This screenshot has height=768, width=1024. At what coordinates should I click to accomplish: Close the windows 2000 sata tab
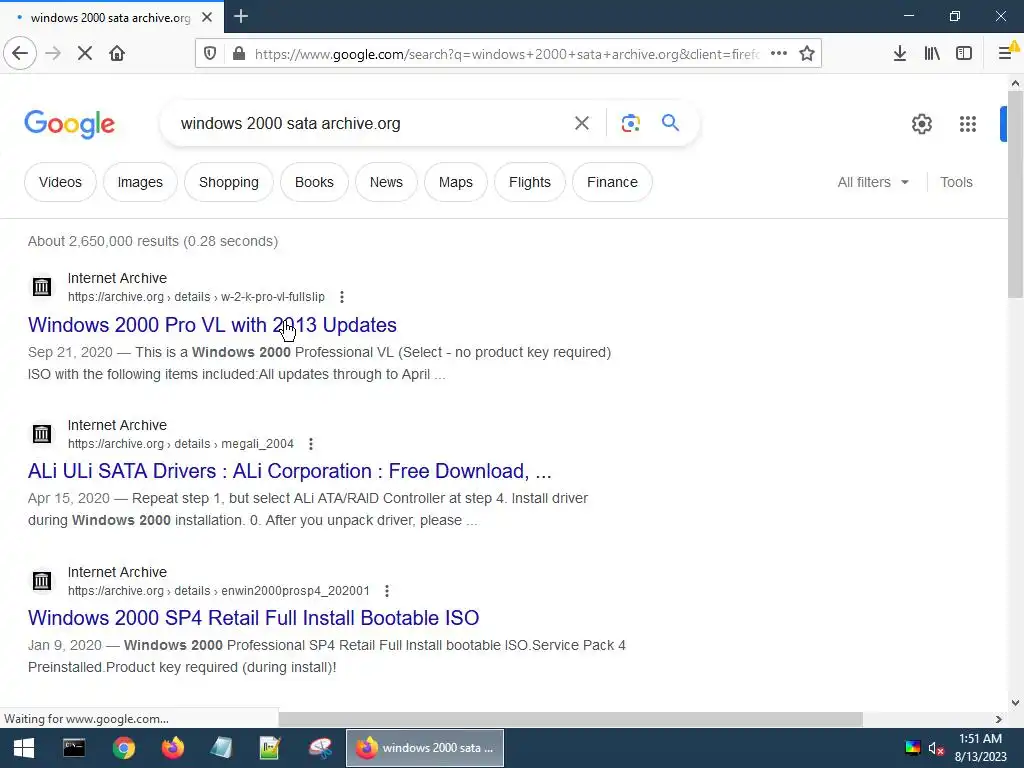207,18
